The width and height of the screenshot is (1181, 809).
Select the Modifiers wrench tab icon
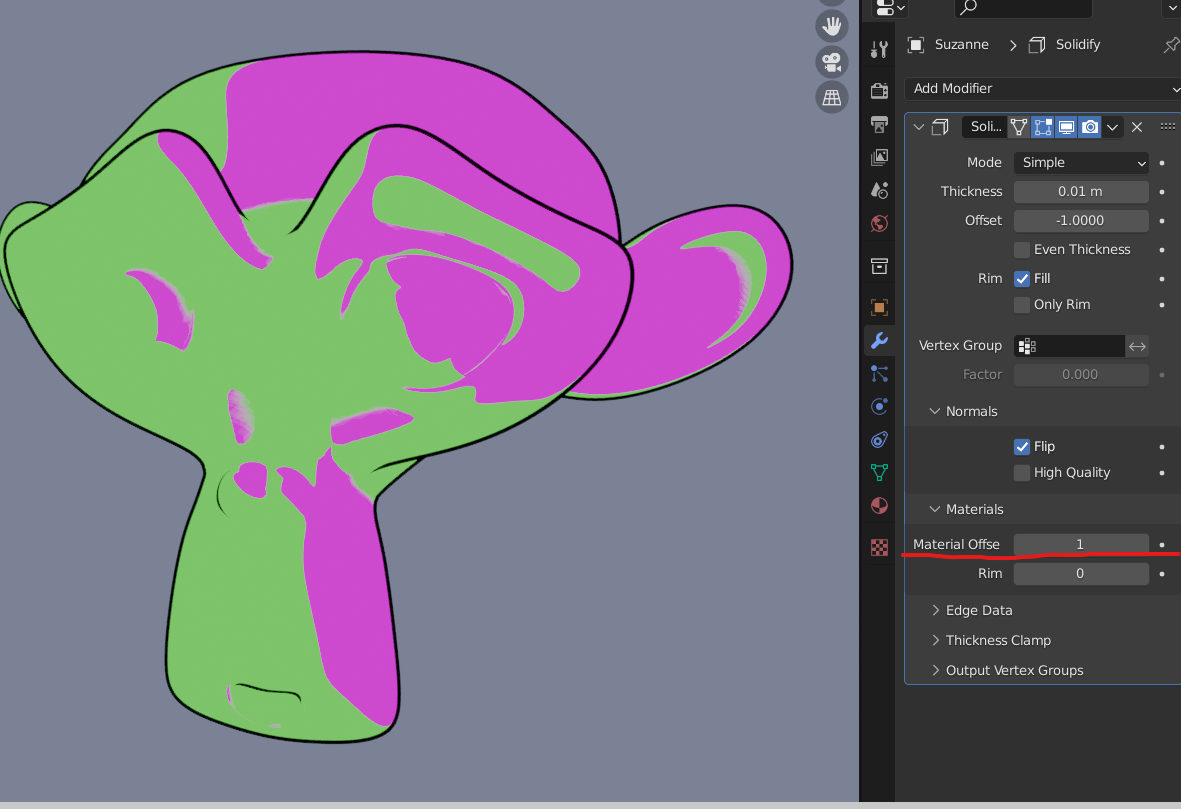(879, 340)
